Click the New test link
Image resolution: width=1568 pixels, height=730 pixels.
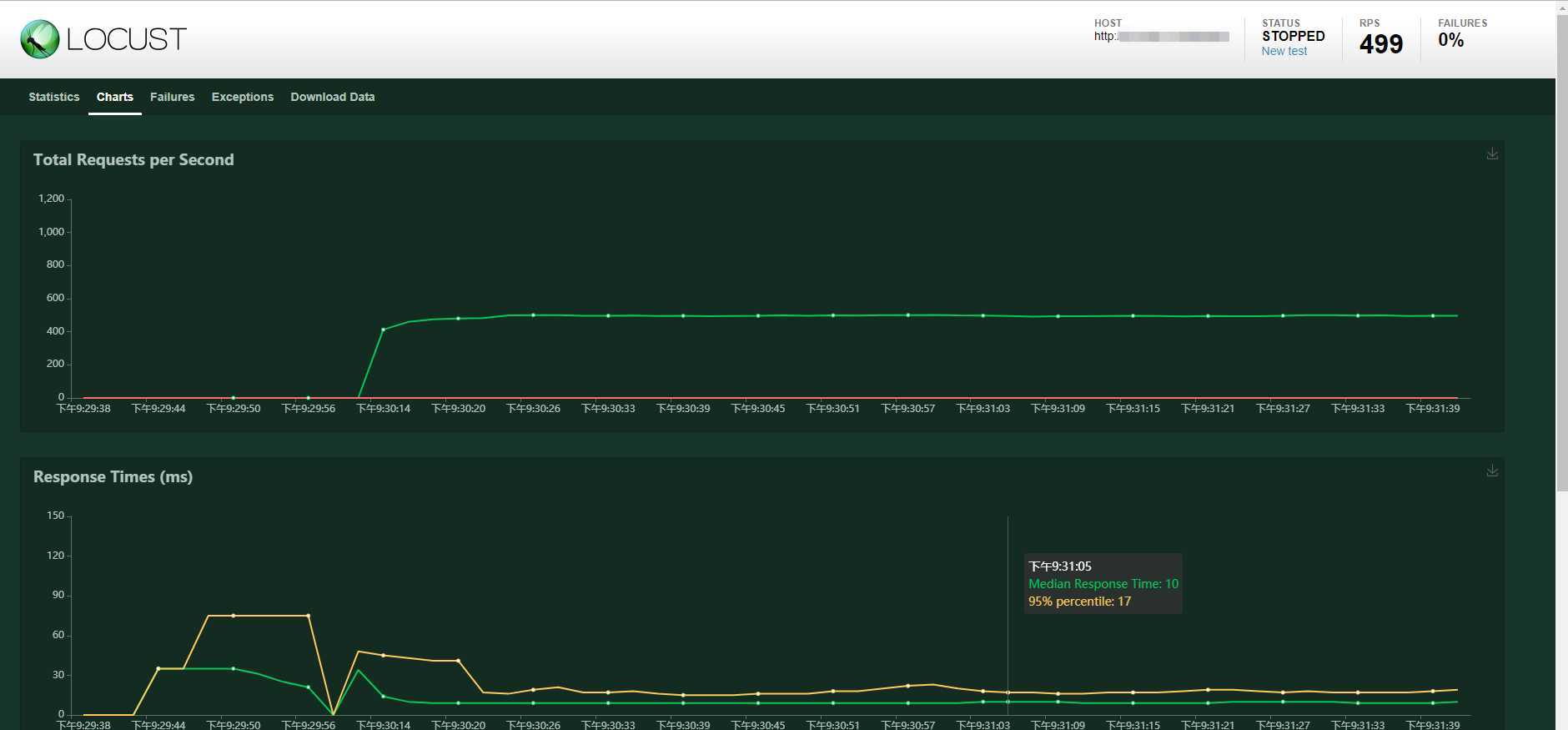[1284, 51]
